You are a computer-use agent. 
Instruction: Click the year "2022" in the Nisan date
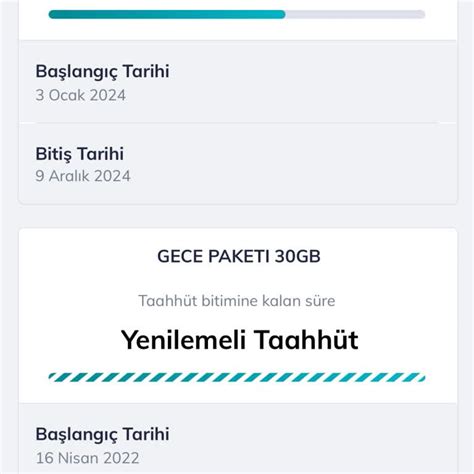point(121,458)
